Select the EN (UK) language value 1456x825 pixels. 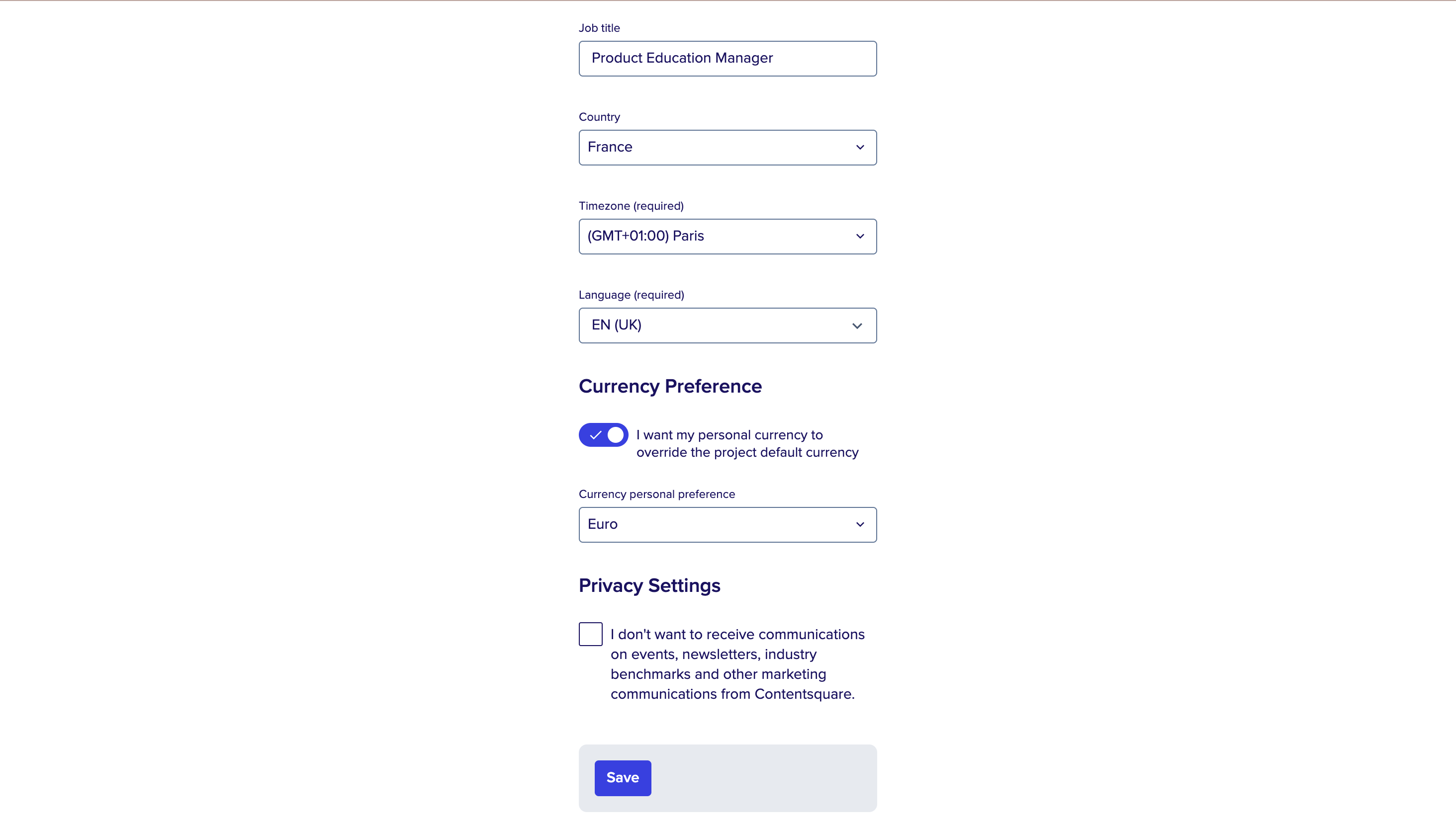click(616, 325)
